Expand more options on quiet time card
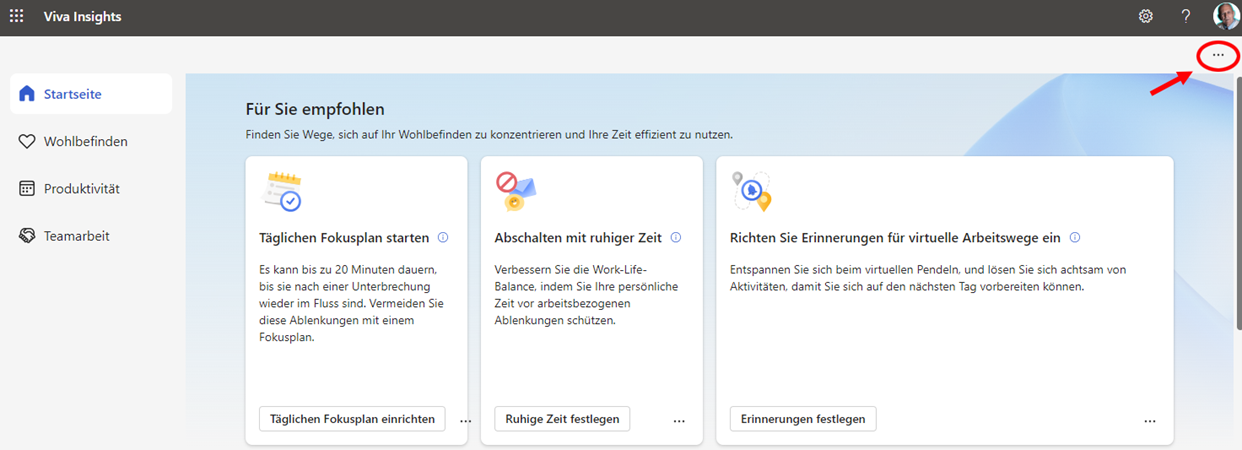 pos(679,421)
